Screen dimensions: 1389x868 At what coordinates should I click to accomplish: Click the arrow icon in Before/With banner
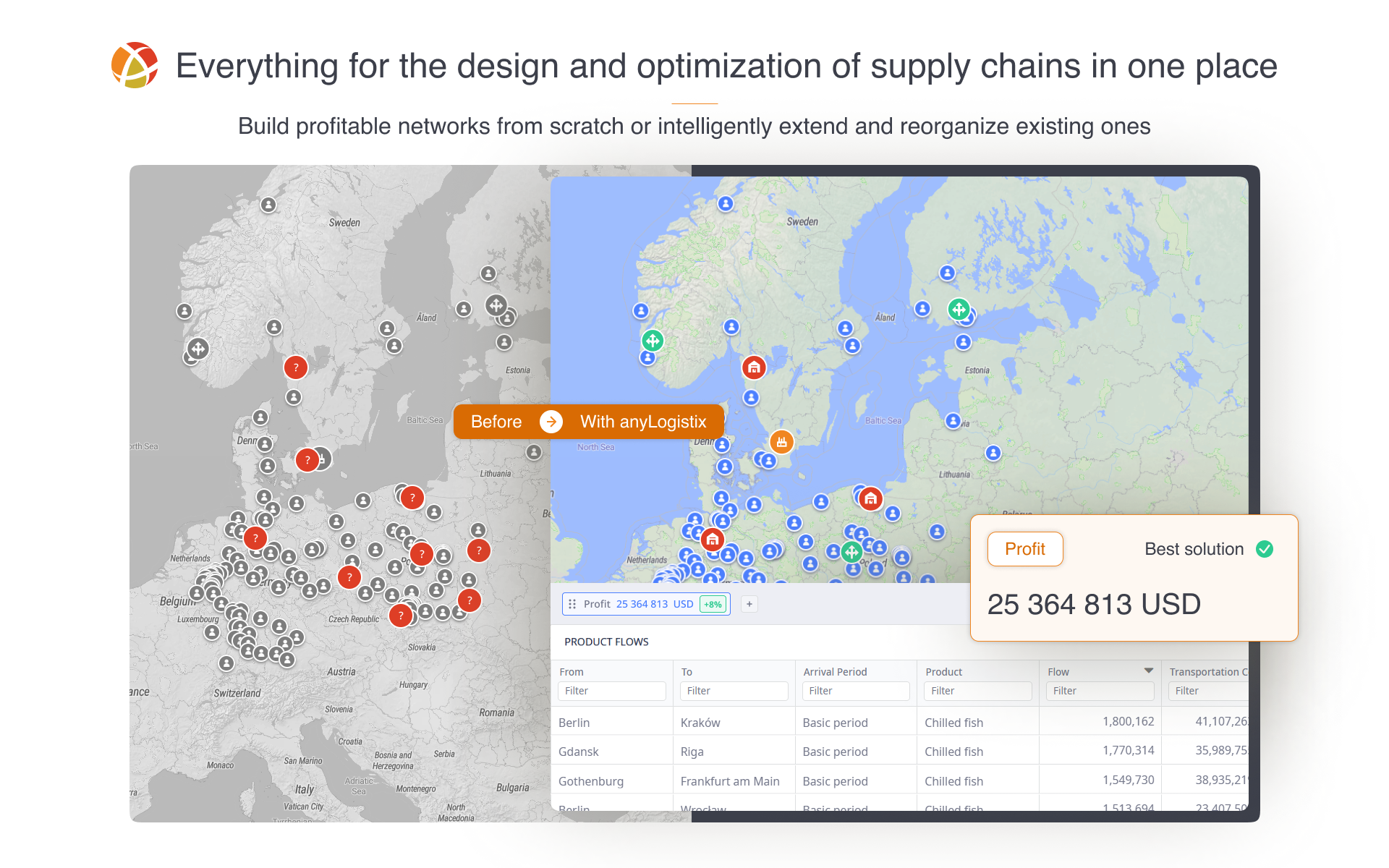[551, 422]
